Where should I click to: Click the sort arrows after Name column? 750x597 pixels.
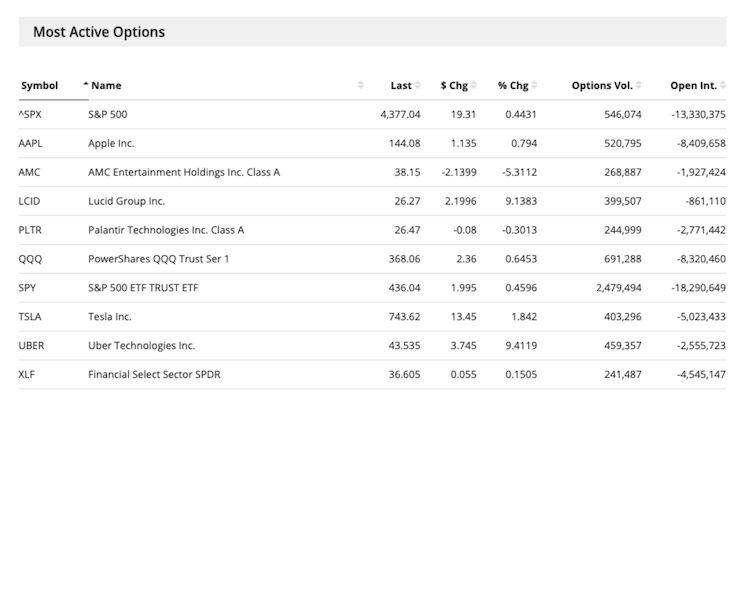click(360, 85)
